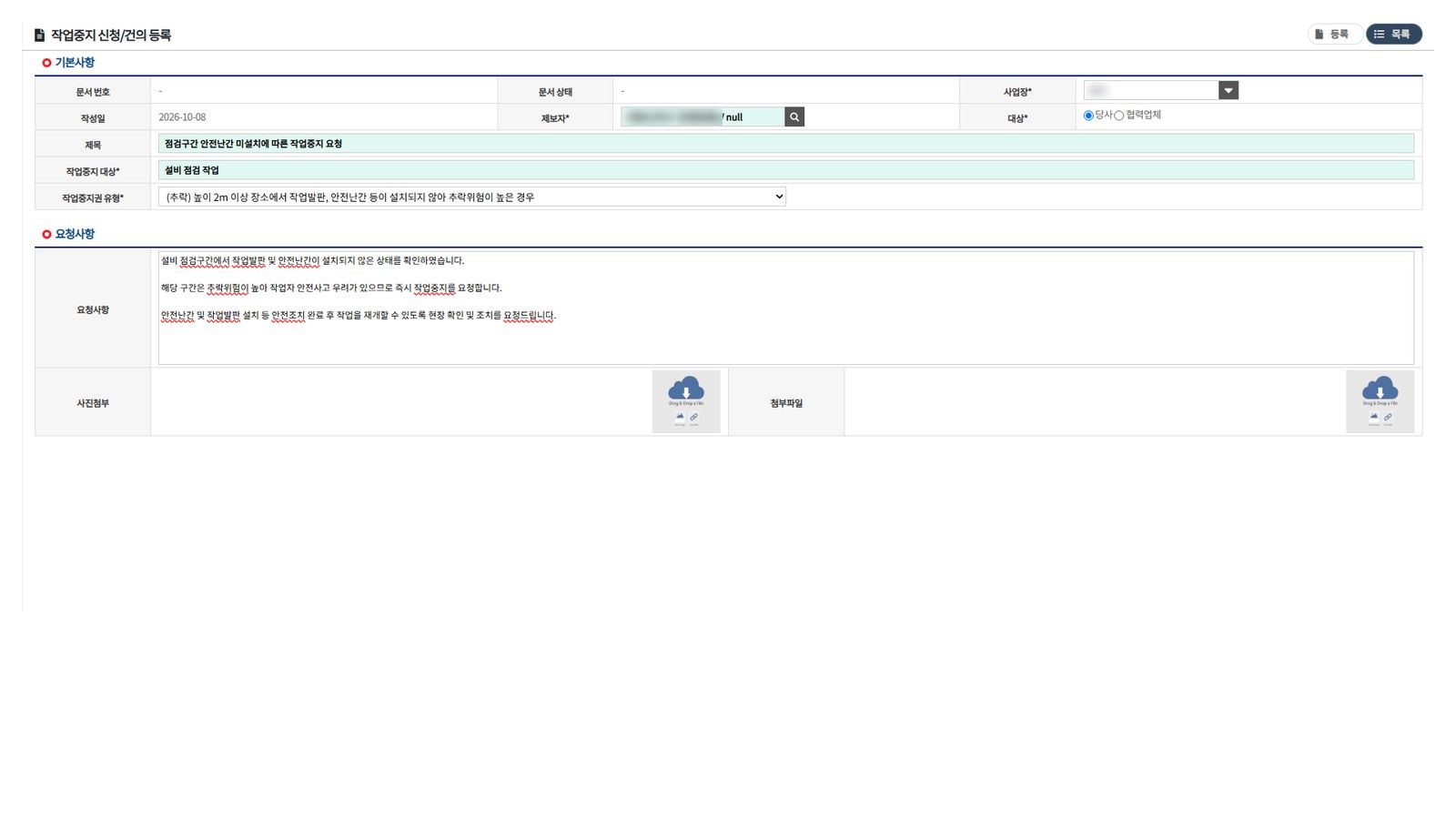Click the 요청사항 section heading
The height and width of the screenshot is (819, 1456).
tap(75, 234)
